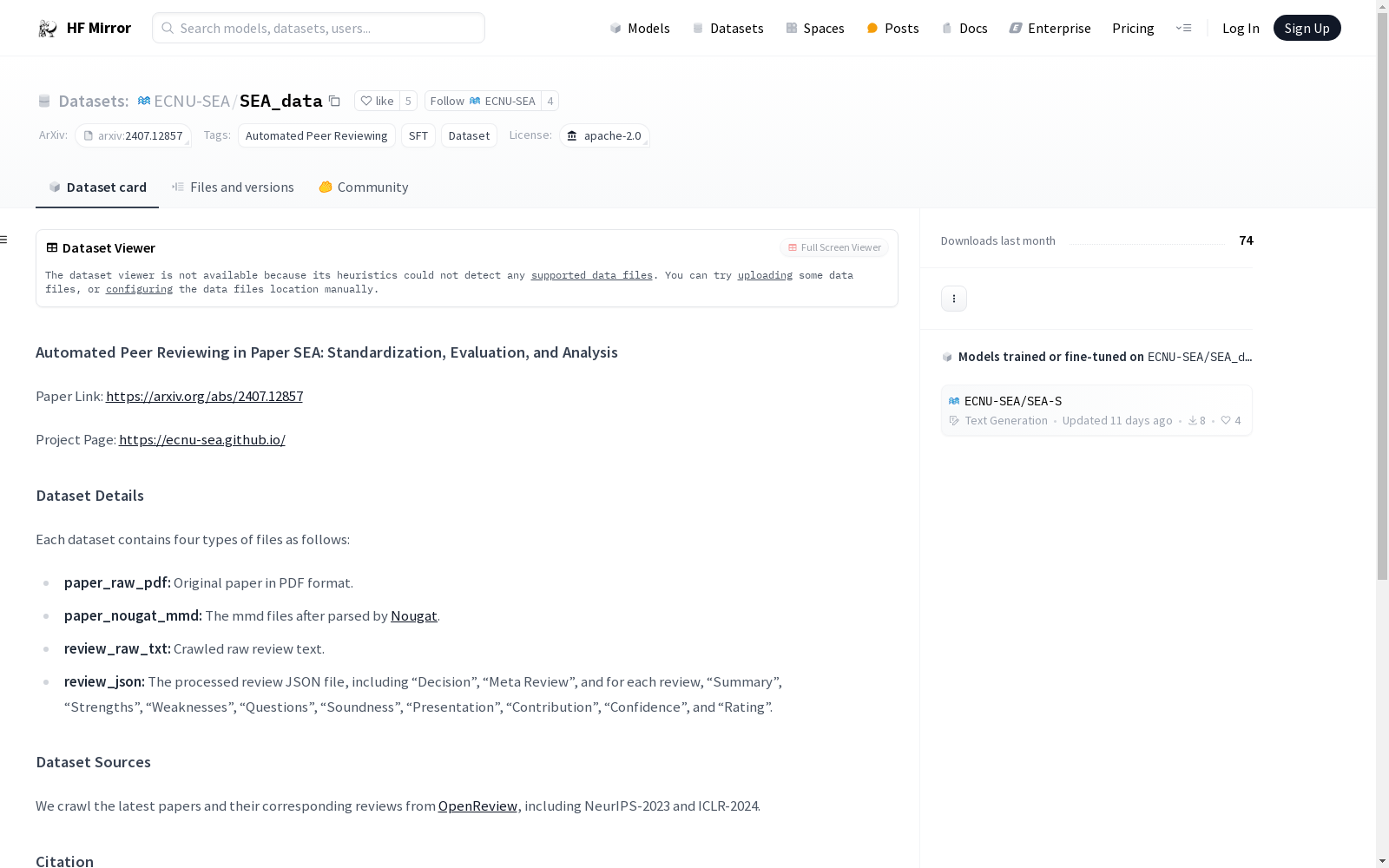Click the Citation heading
The width and height of the screenshot is (1389, 868).
pos(64,861)
